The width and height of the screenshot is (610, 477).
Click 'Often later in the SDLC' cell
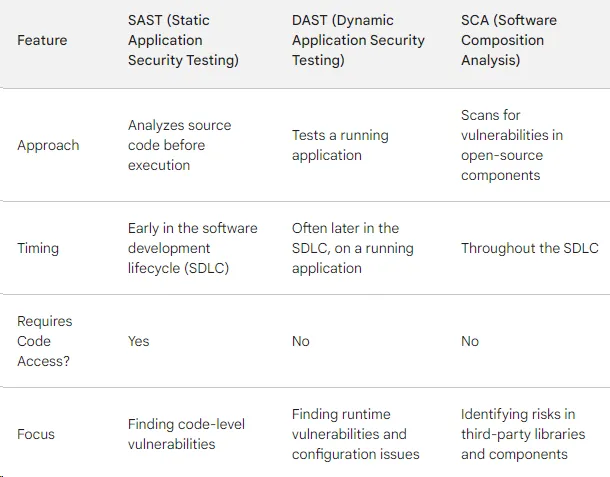(x=346, y=248)
